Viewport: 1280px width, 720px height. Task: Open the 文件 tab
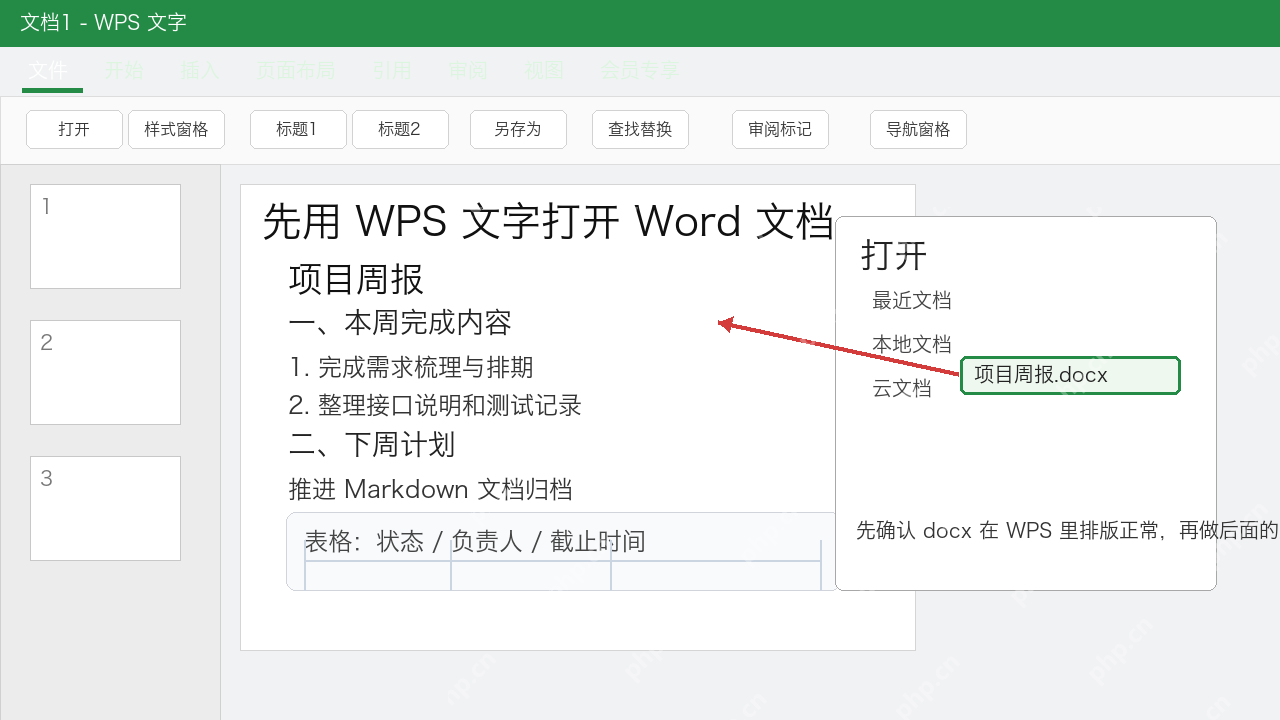point(48,70)
